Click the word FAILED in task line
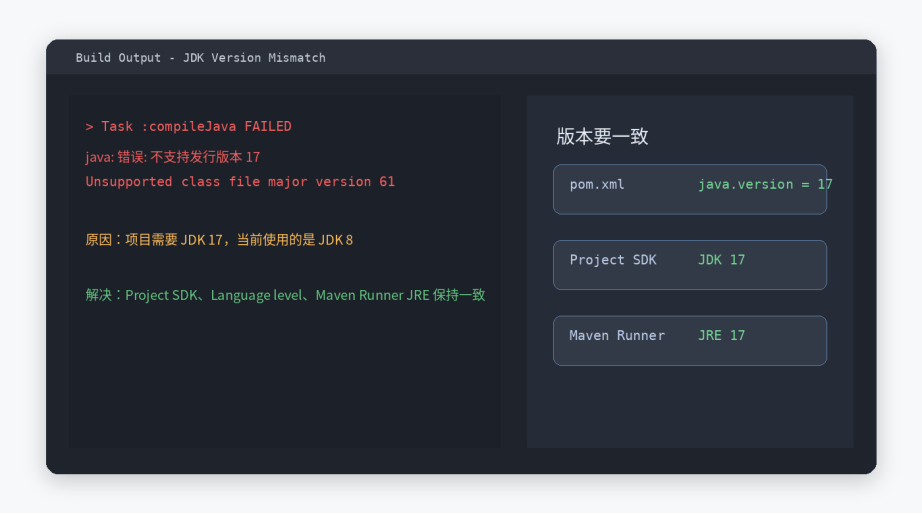This screenshot has height=514, width=922. [x=268, y=126]
